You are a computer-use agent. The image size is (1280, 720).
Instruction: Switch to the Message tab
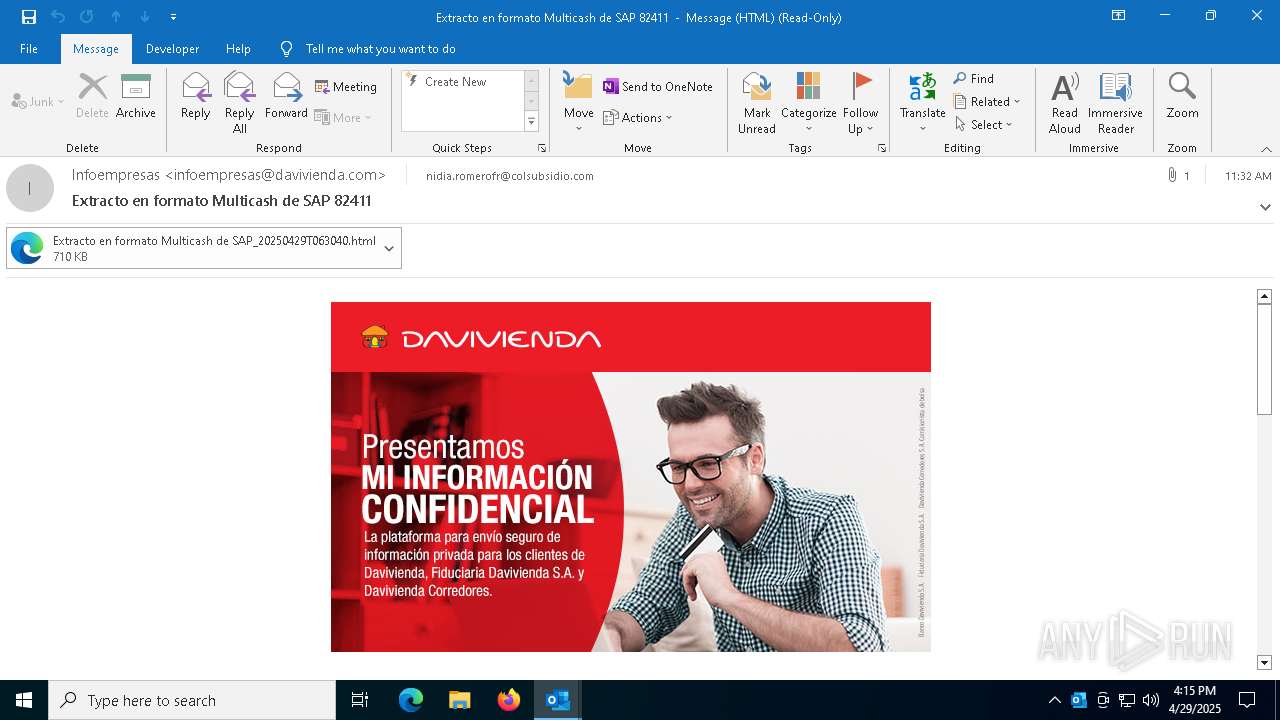(x=96, y=49)
